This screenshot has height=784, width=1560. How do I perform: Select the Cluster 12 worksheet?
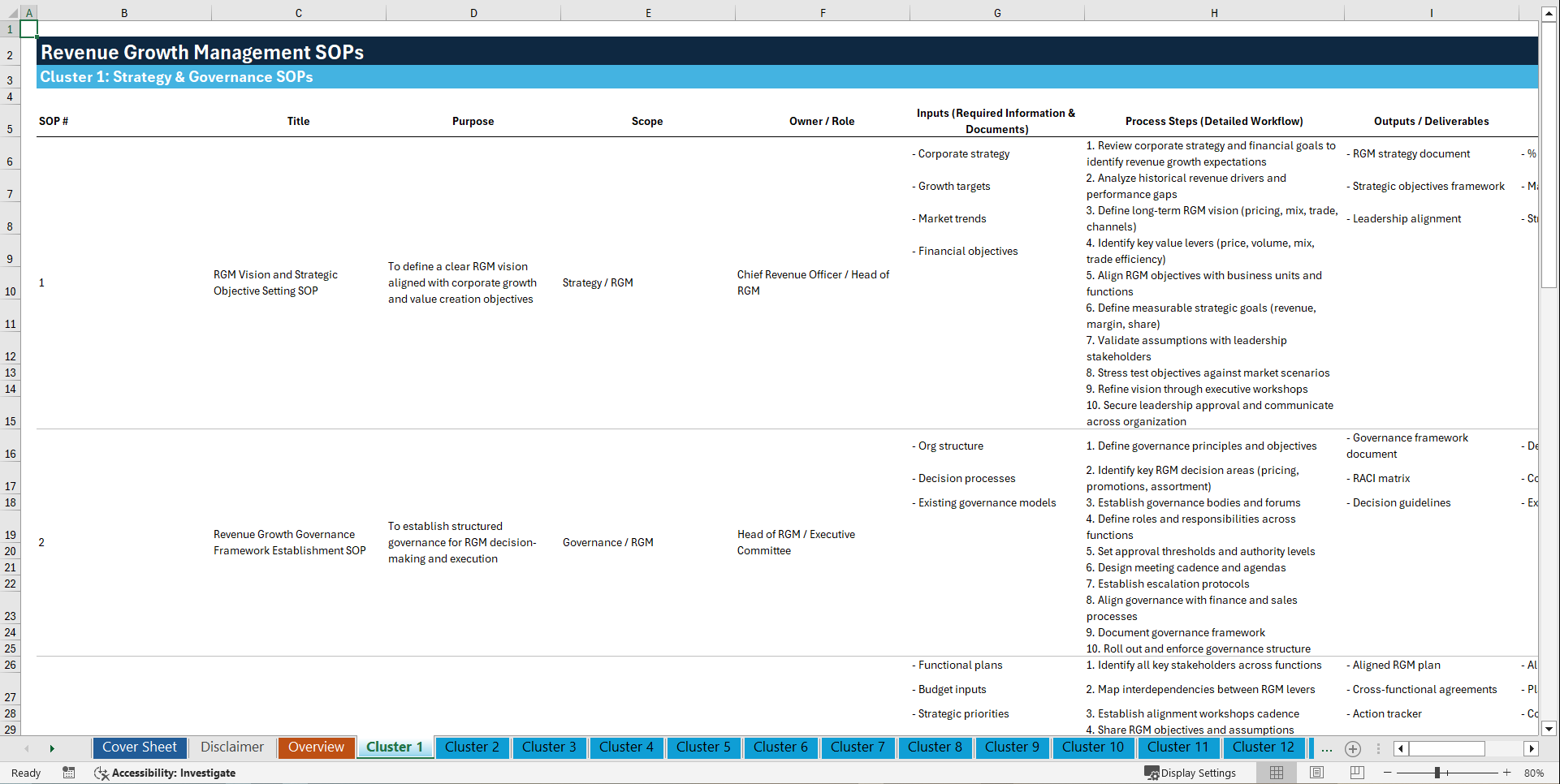pyautogui.click(x=1264, y=747)
